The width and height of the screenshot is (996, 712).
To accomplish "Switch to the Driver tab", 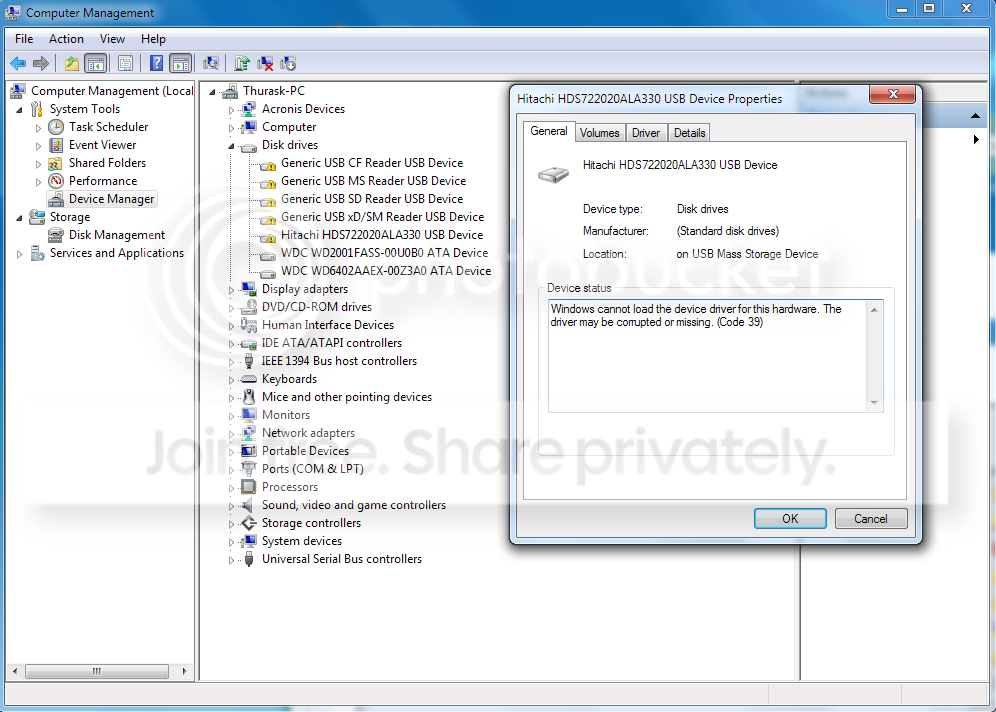I will coord(645,133).
